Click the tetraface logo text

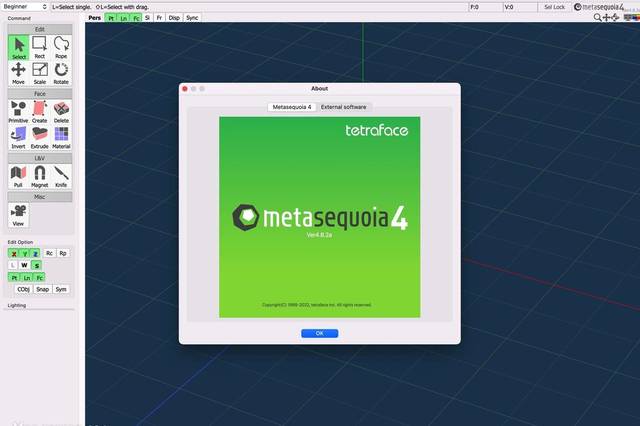click(377, 130)
